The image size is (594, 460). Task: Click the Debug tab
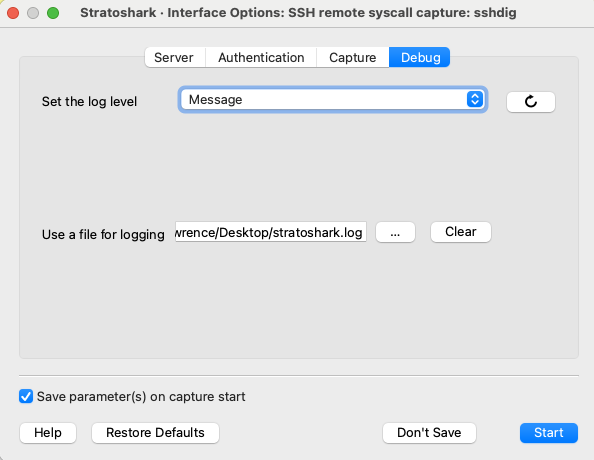tap(420, 58)
